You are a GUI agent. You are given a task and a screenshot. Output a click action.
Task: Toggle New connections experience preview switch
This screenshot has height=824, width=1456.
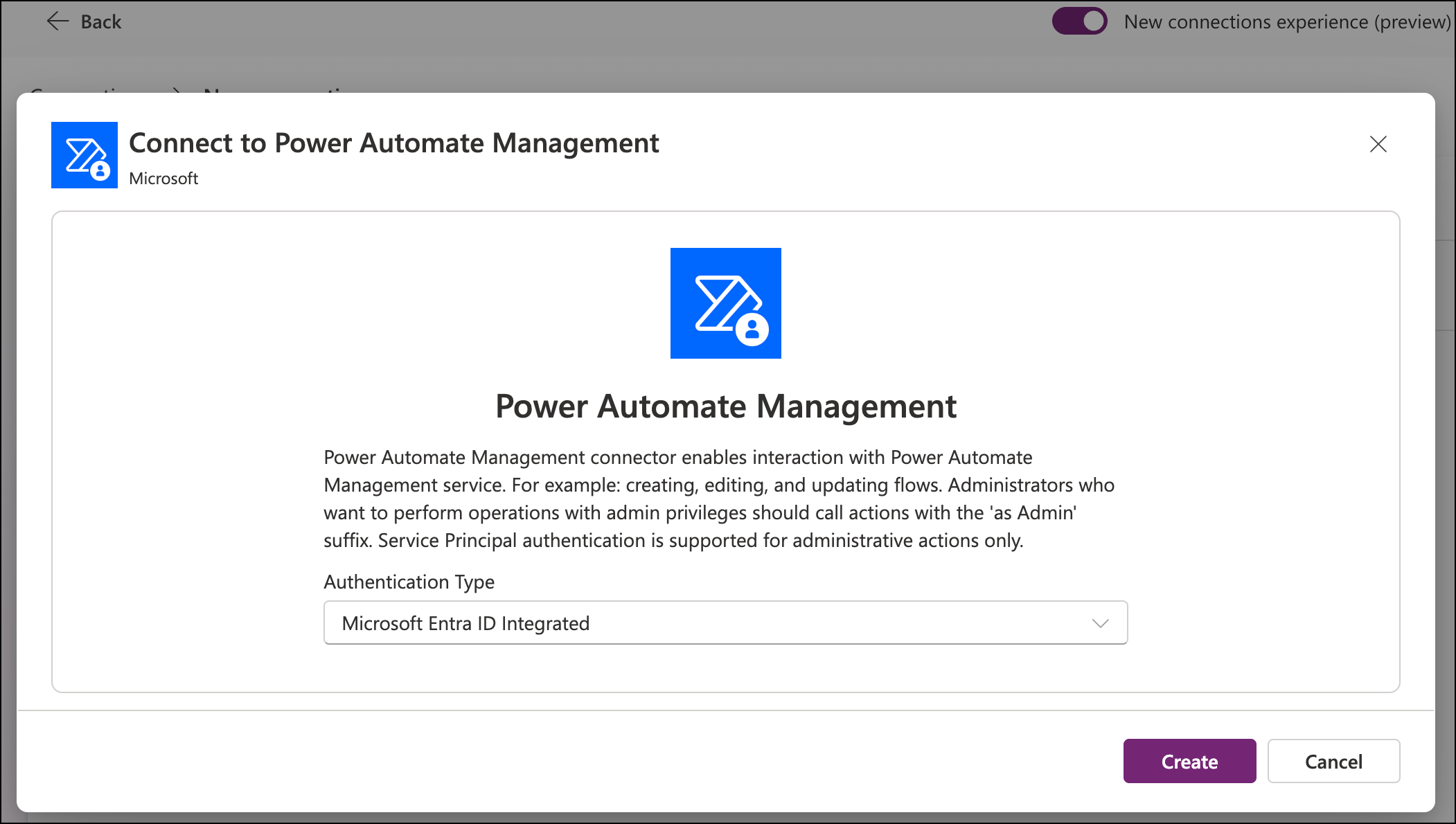pos(1079,21)
